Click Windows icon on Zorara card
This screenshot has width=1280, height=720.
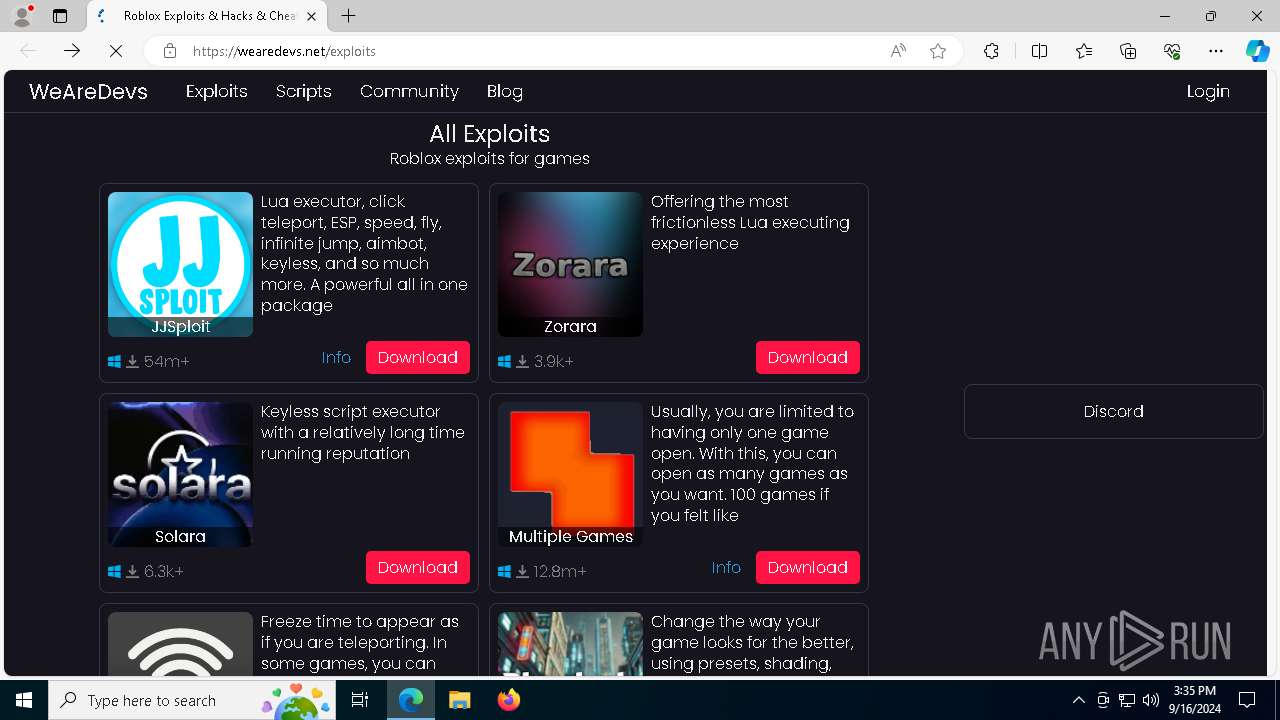[x=504, y=362]
